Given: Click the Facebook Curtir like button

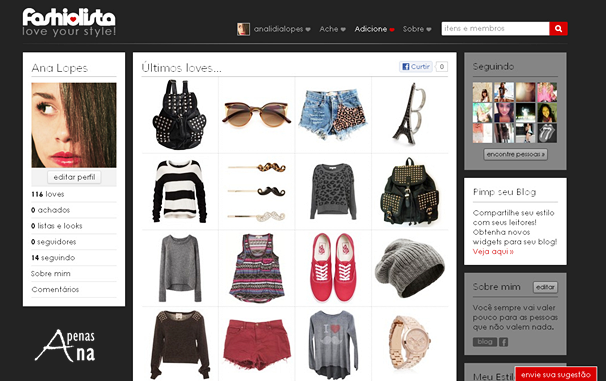Looking at the screenshot, I should pos(415,66).
